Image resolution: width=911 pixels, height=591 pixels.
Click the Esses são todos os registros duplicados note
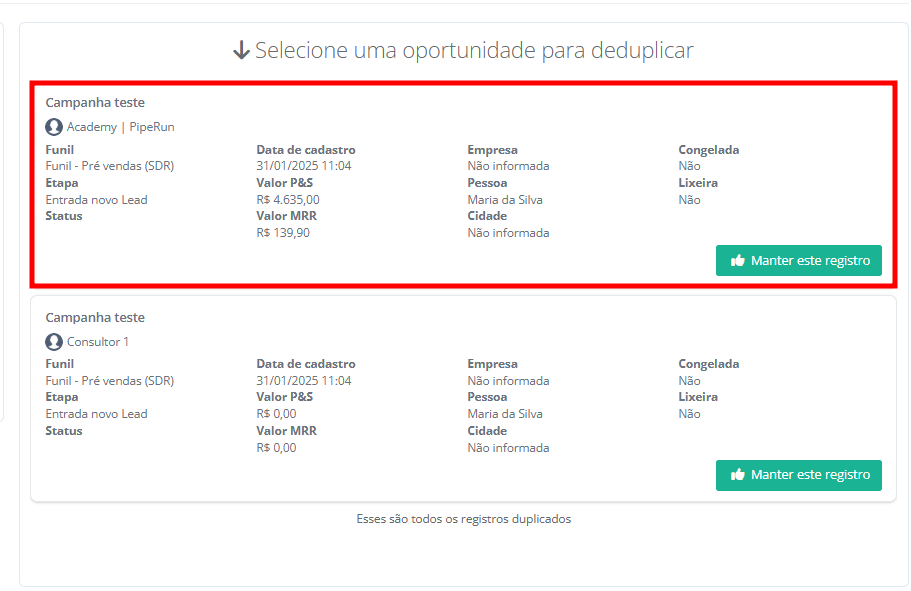(464, 519)
